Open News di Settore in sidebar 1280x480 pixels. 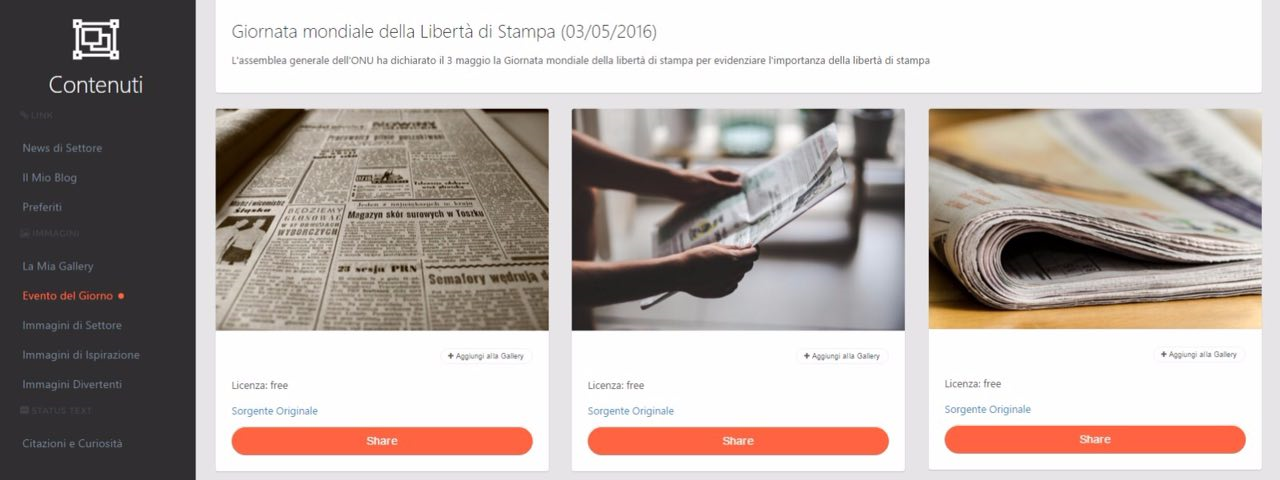click(62, 148)
